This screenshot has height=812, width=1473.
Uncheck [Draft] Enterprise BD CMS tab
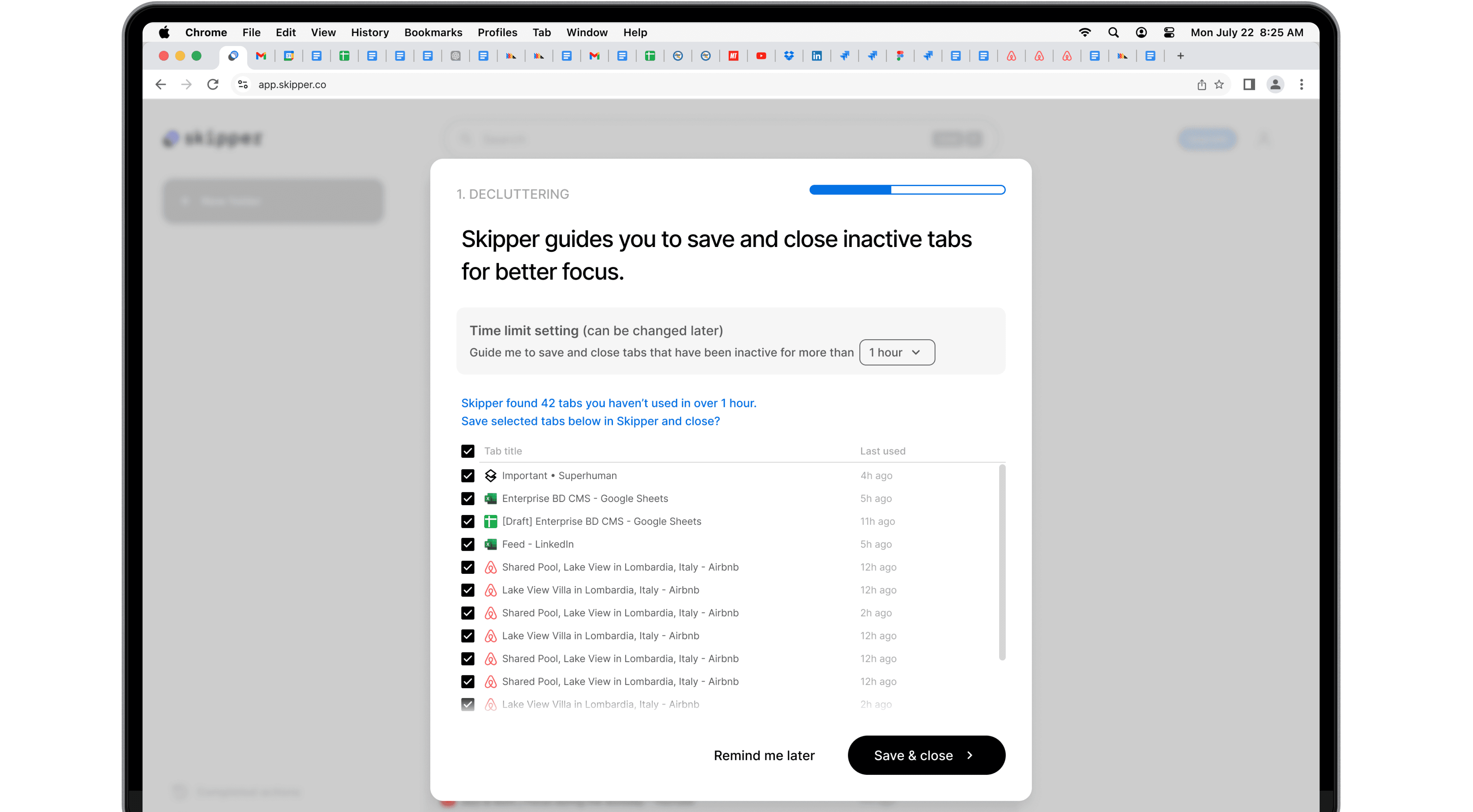click(468, 521)
